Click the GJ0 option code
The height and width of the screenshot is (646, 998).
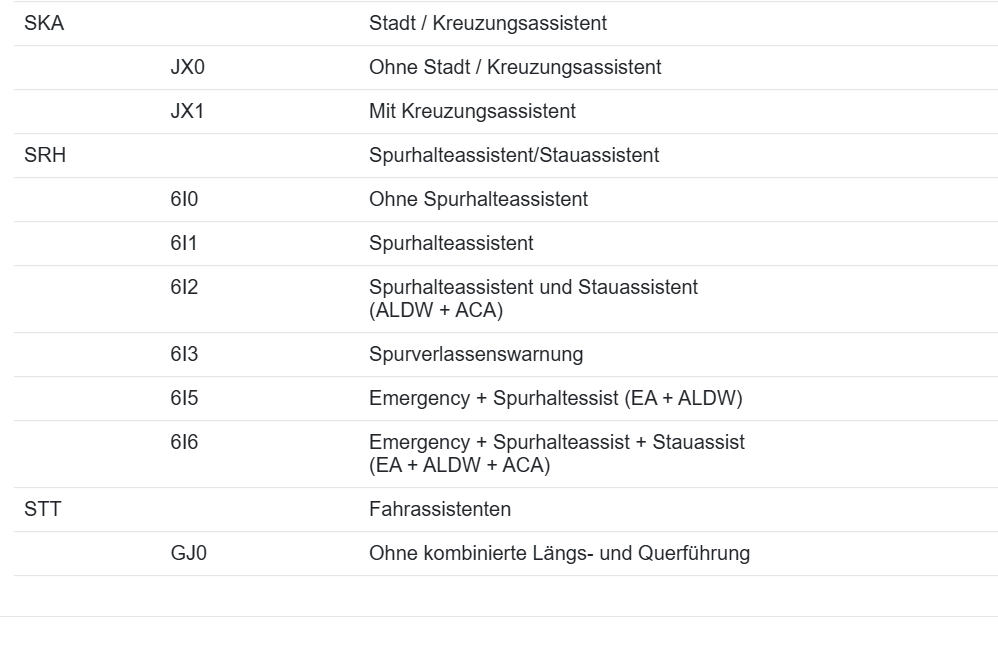pos(188,554)
